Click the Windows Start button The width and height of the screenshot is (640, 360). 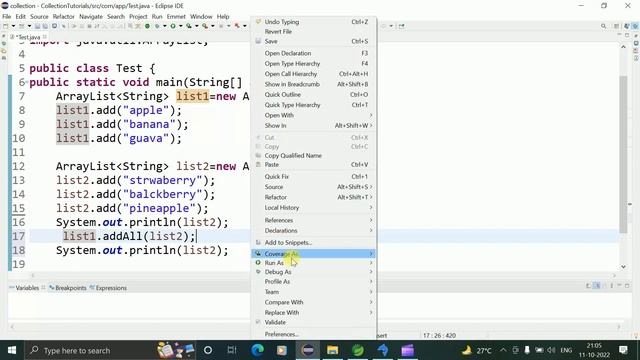pos(11,350)
